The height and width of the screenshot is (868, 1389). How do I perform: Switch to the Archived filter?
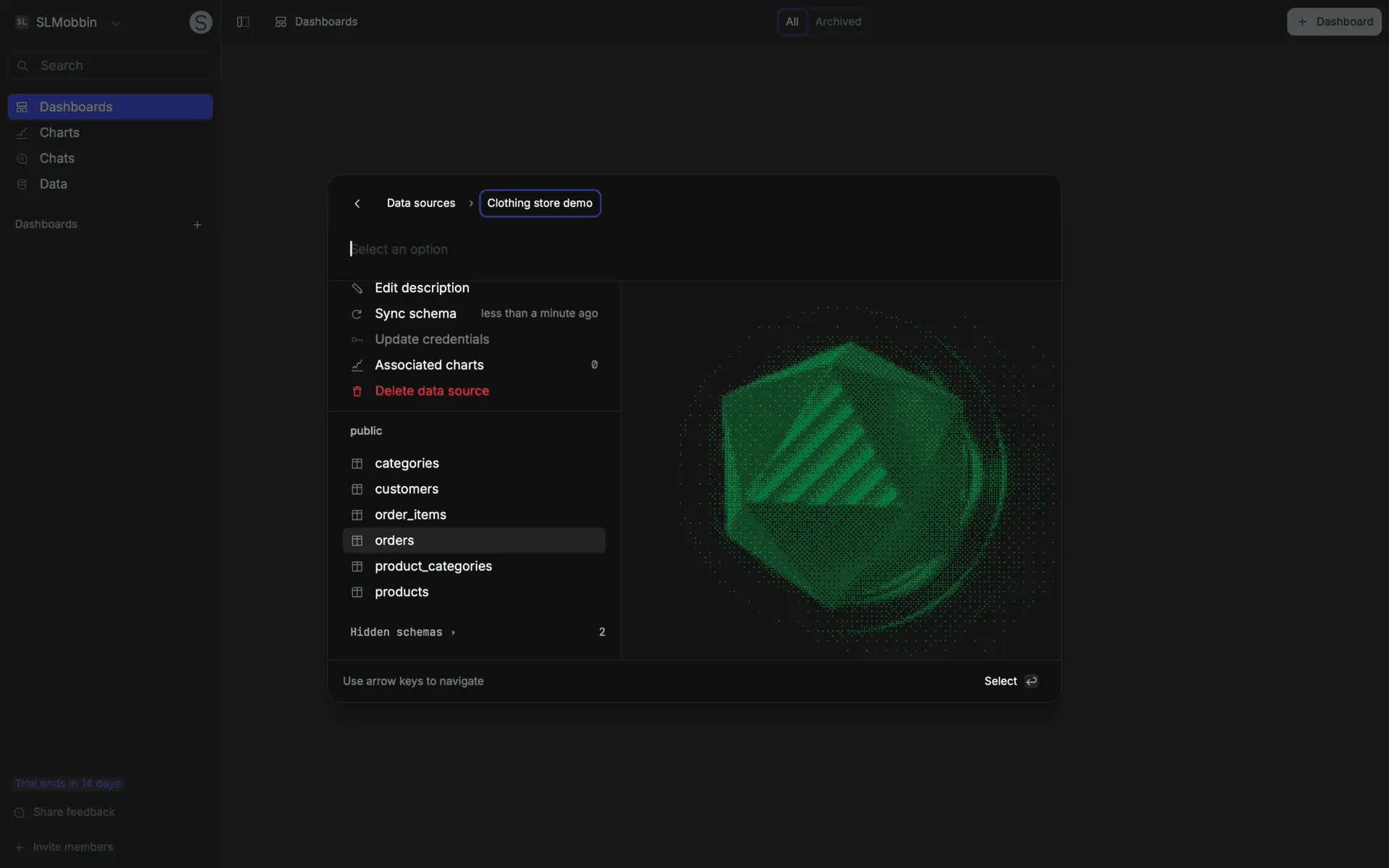pyautogui.click(x=838, y=22)
